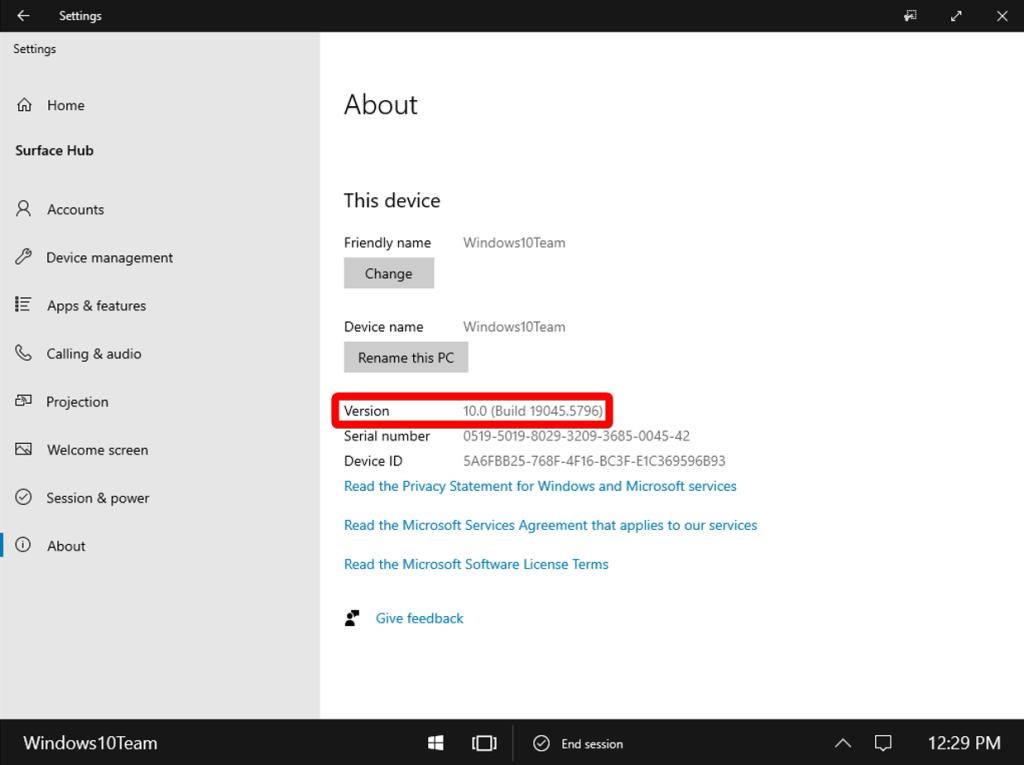Image resolution: width=1024 pixels, height=765 pixels.
Task: Click the About info circle icon
Action: click(x=23, y=545)
